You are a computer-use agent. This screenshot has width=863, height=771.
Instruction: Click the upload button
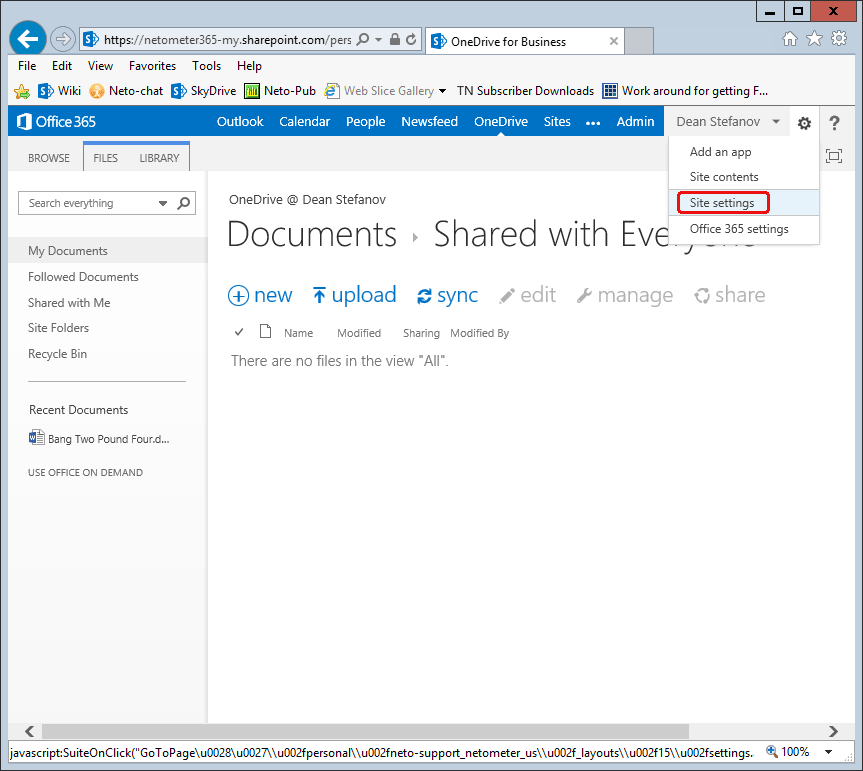pyautogui.click(x=354, y=295)
